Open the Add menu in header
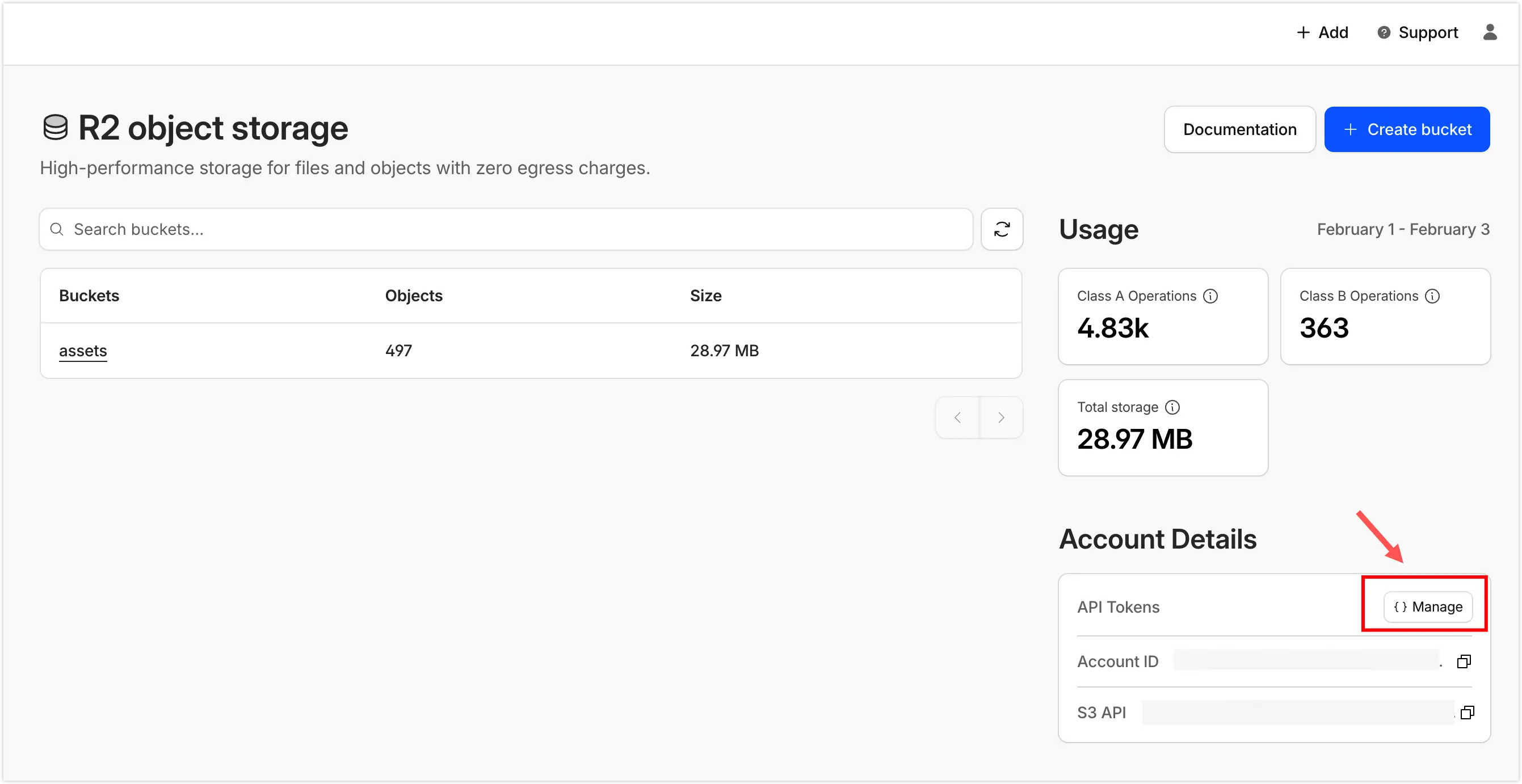Image resolution: width=1522 pixels, height=784 pixels. click(1322, 32)
